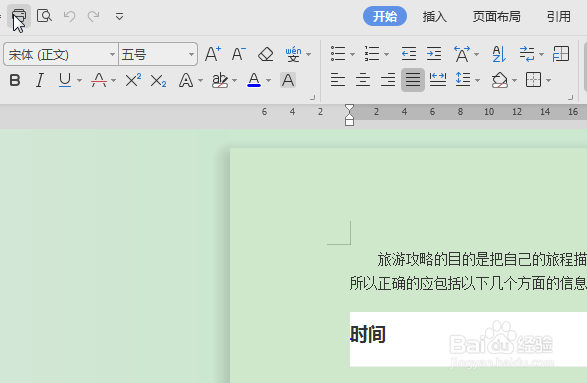Viewport: 587px width, 383px height.
Task: Toggle character shading button
Action: click(x=288, y=80)
